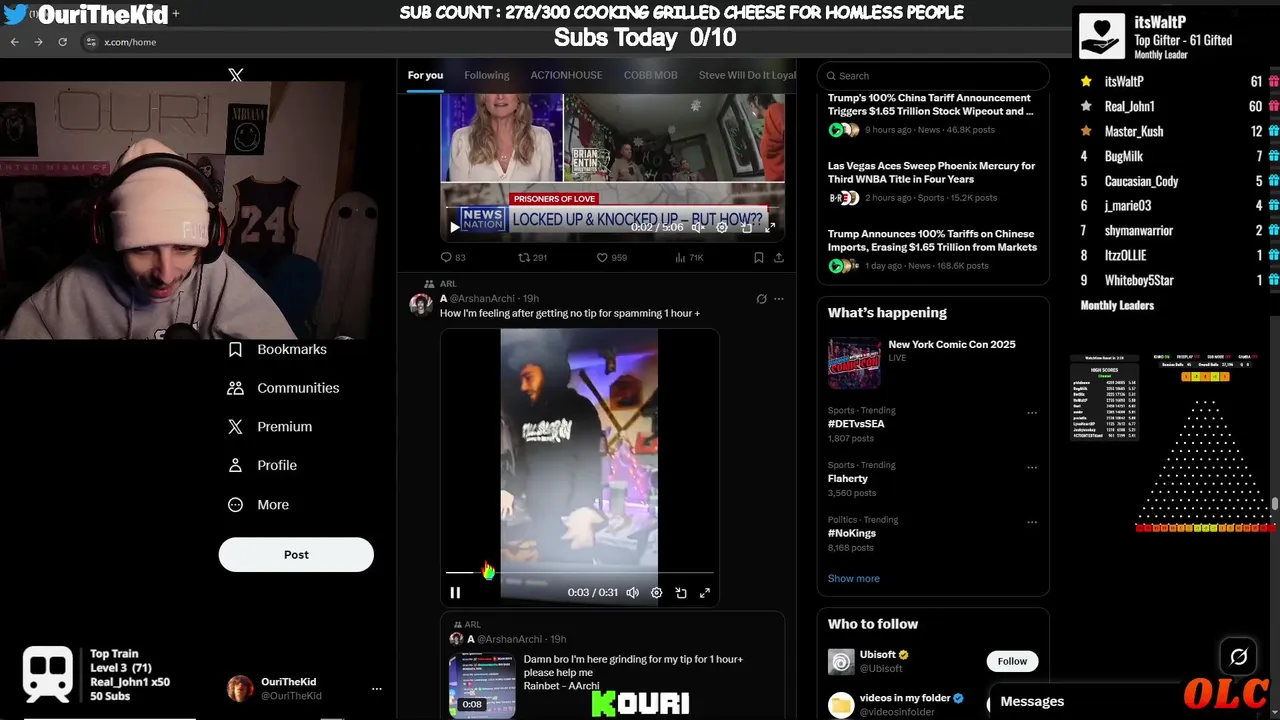Image resolution: width=1280 pixels, height=720 pixels.
Task: Open the quoted post's 0:08 video thumbnail
Action: pyautogui.click(x=482, y=685)
